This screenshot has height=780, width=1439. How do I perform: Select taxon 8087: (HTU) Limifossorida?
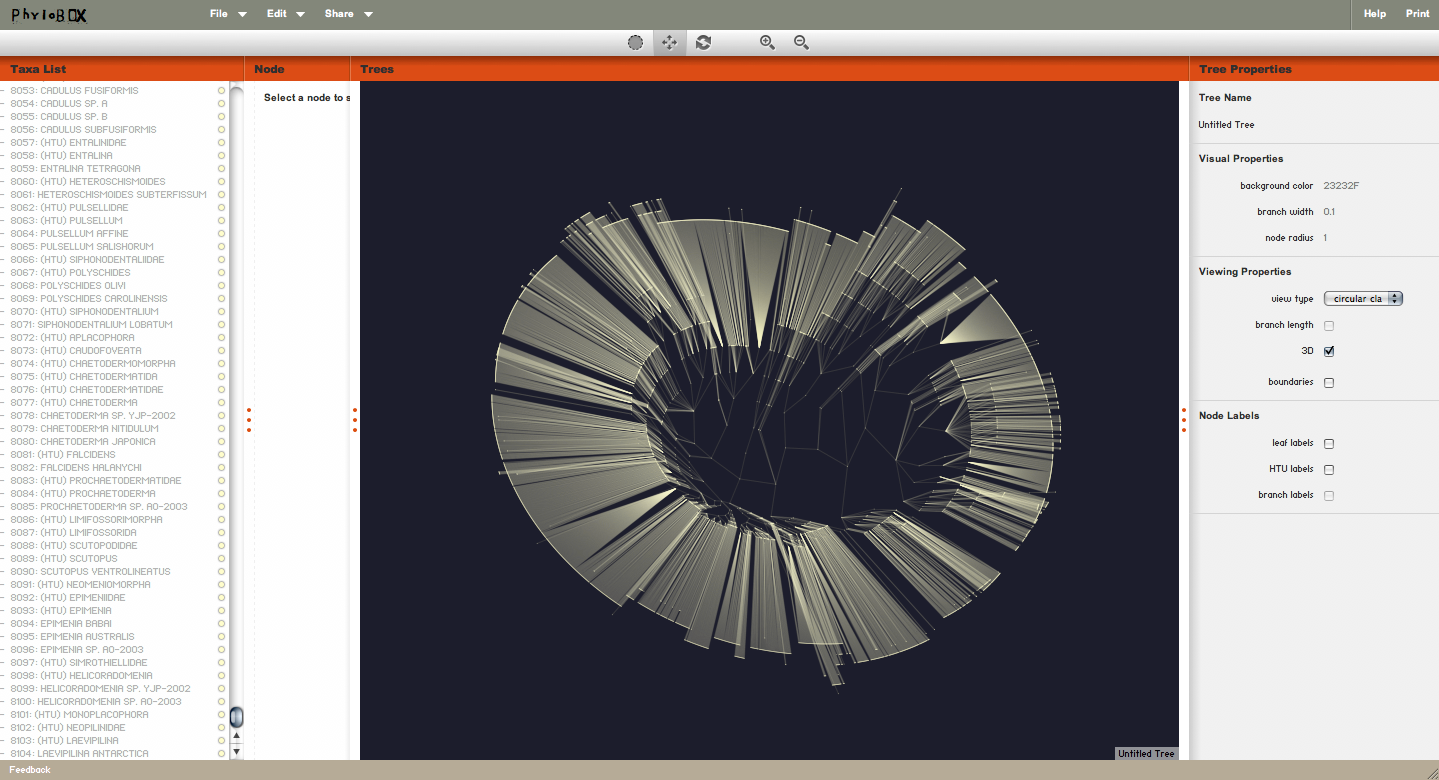click(x=74, y=532)
